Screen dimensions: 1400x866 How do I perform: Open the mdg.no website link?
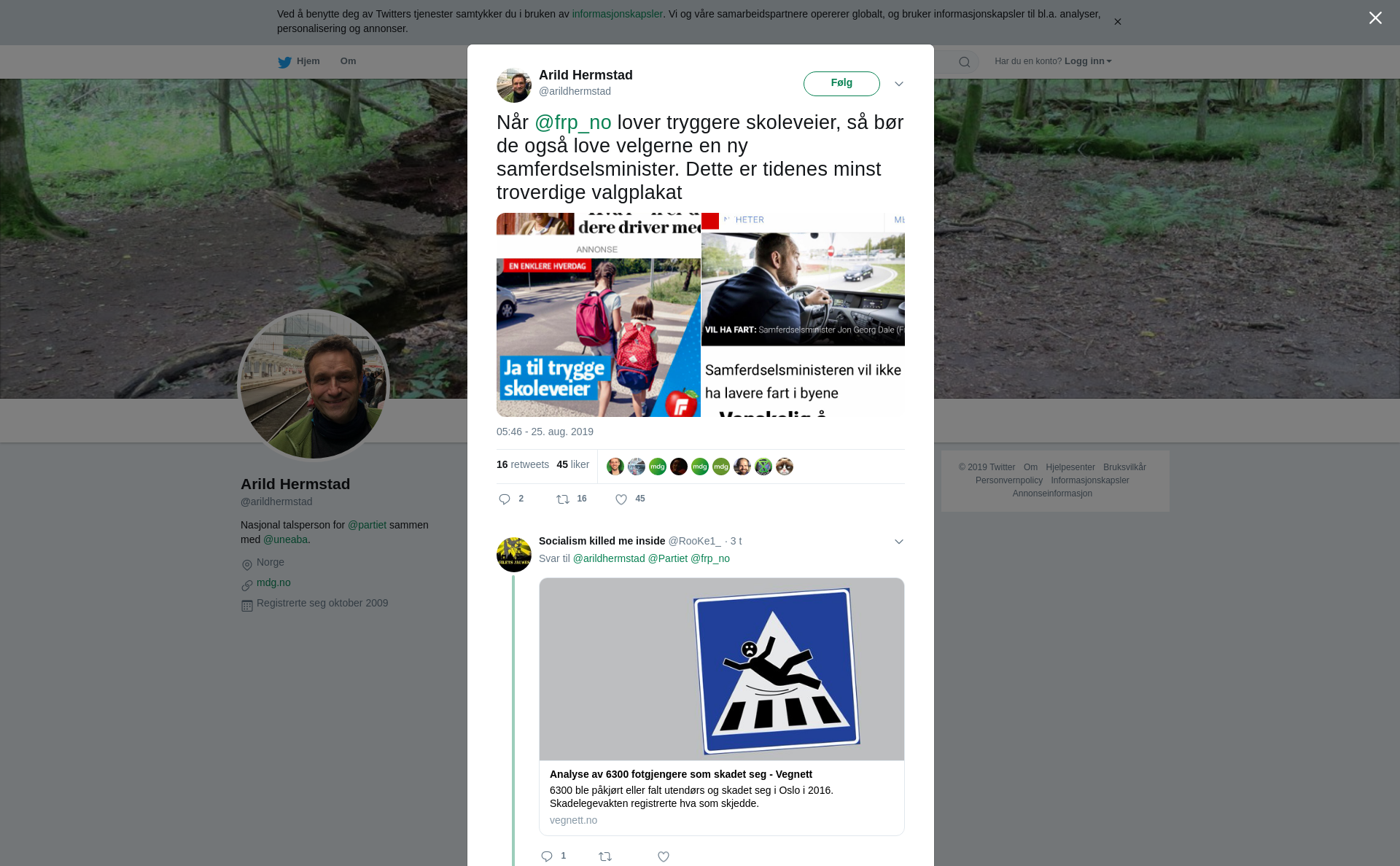(x=273, y=582)
